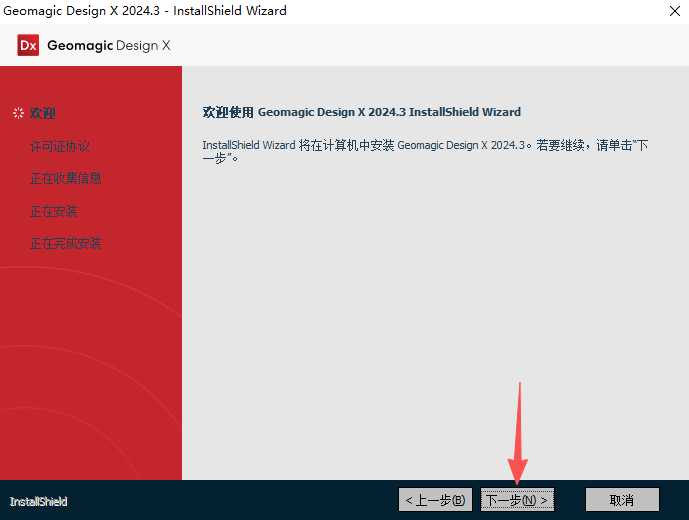This screenshot has height=520, width=689.
Task: Click the window title bar text
Action: pos(145,11)
